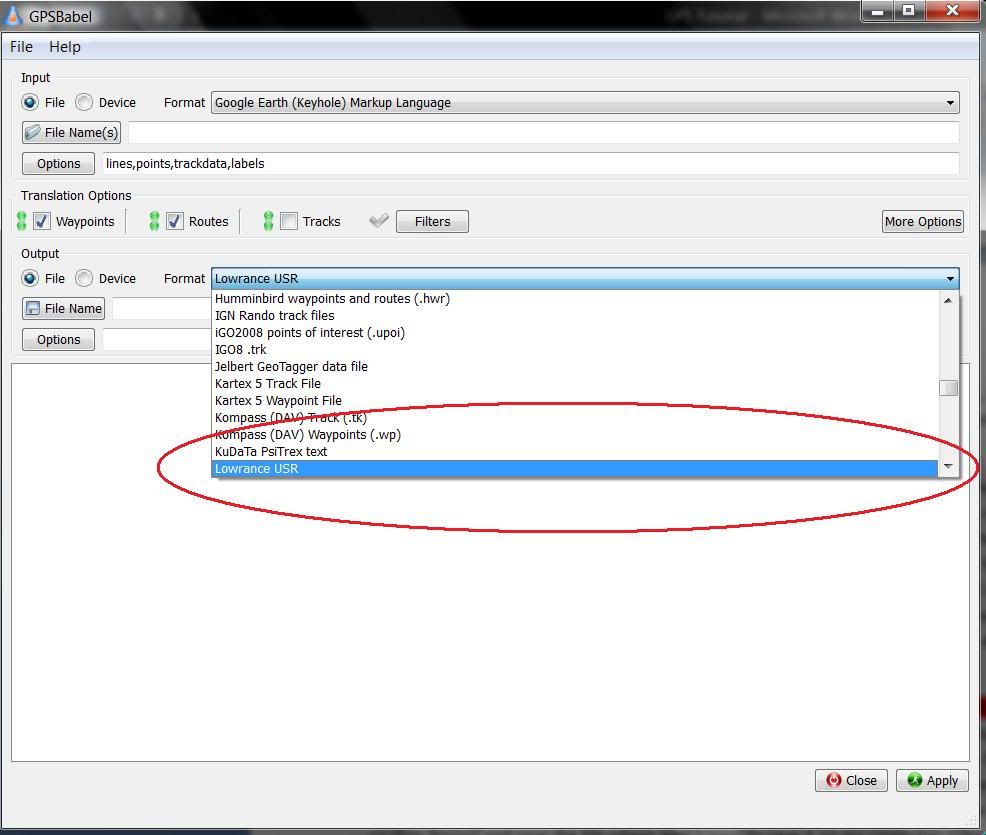986x835 pixels.
Task: Click the More Options button
Action: tap(922, 221)
